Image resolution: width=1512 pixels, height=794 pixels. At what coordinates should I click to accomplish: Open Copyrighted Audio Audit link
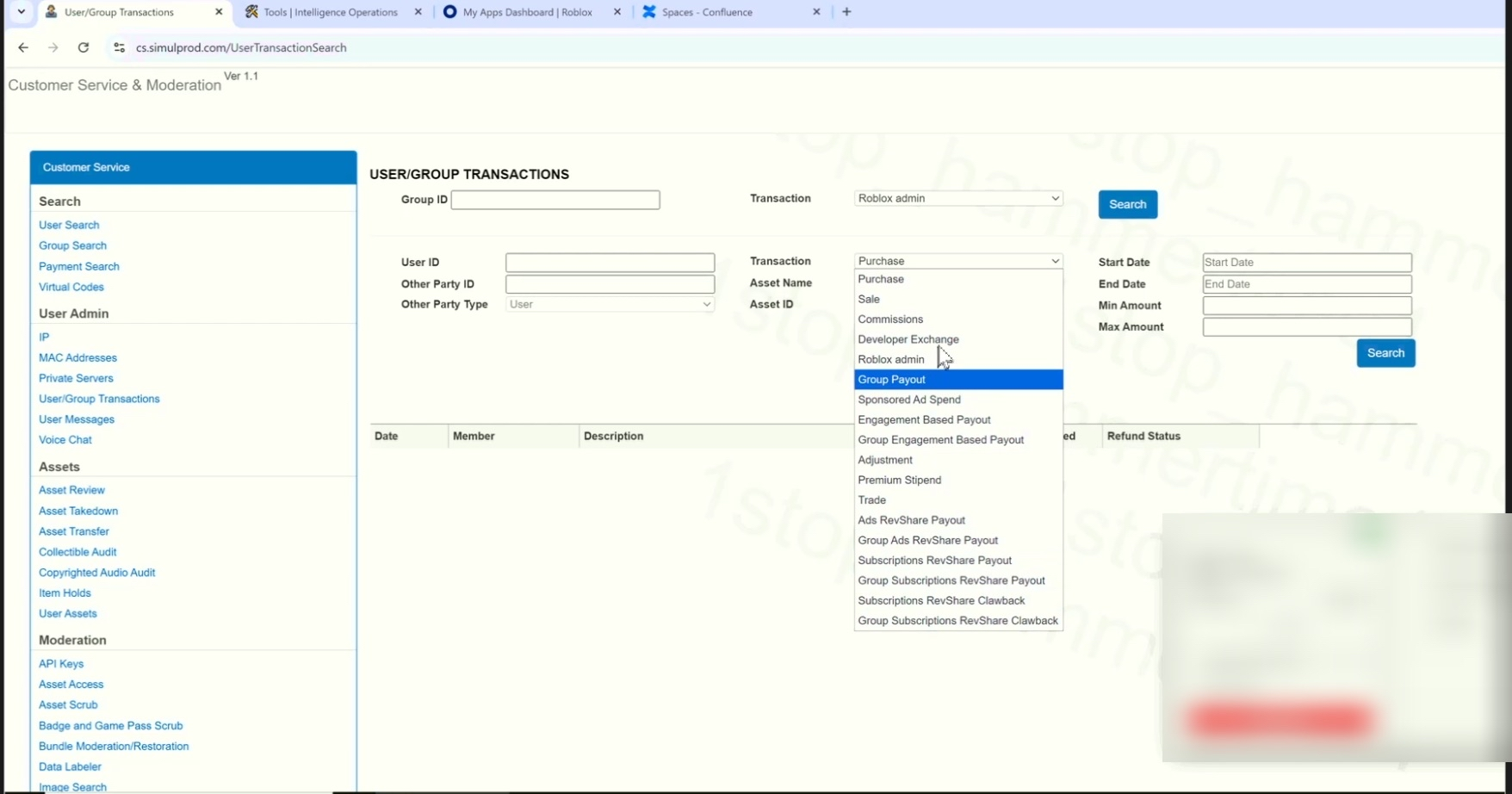[x=97, y=573]
